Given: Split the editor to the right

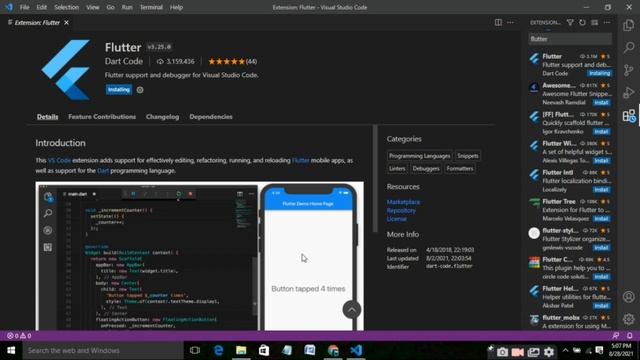Looking at the screenshot, I should [498, 22].
